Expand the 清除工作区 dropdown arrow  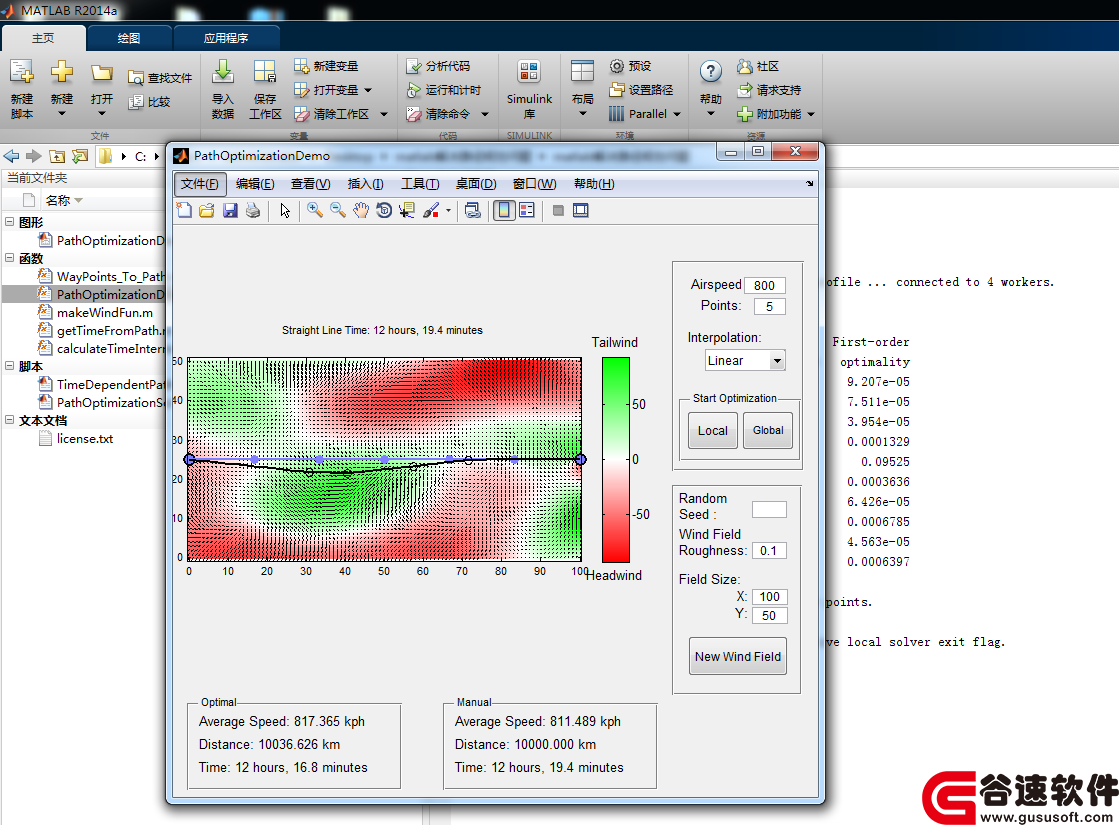pyautogui.click(x=384, y=114)
